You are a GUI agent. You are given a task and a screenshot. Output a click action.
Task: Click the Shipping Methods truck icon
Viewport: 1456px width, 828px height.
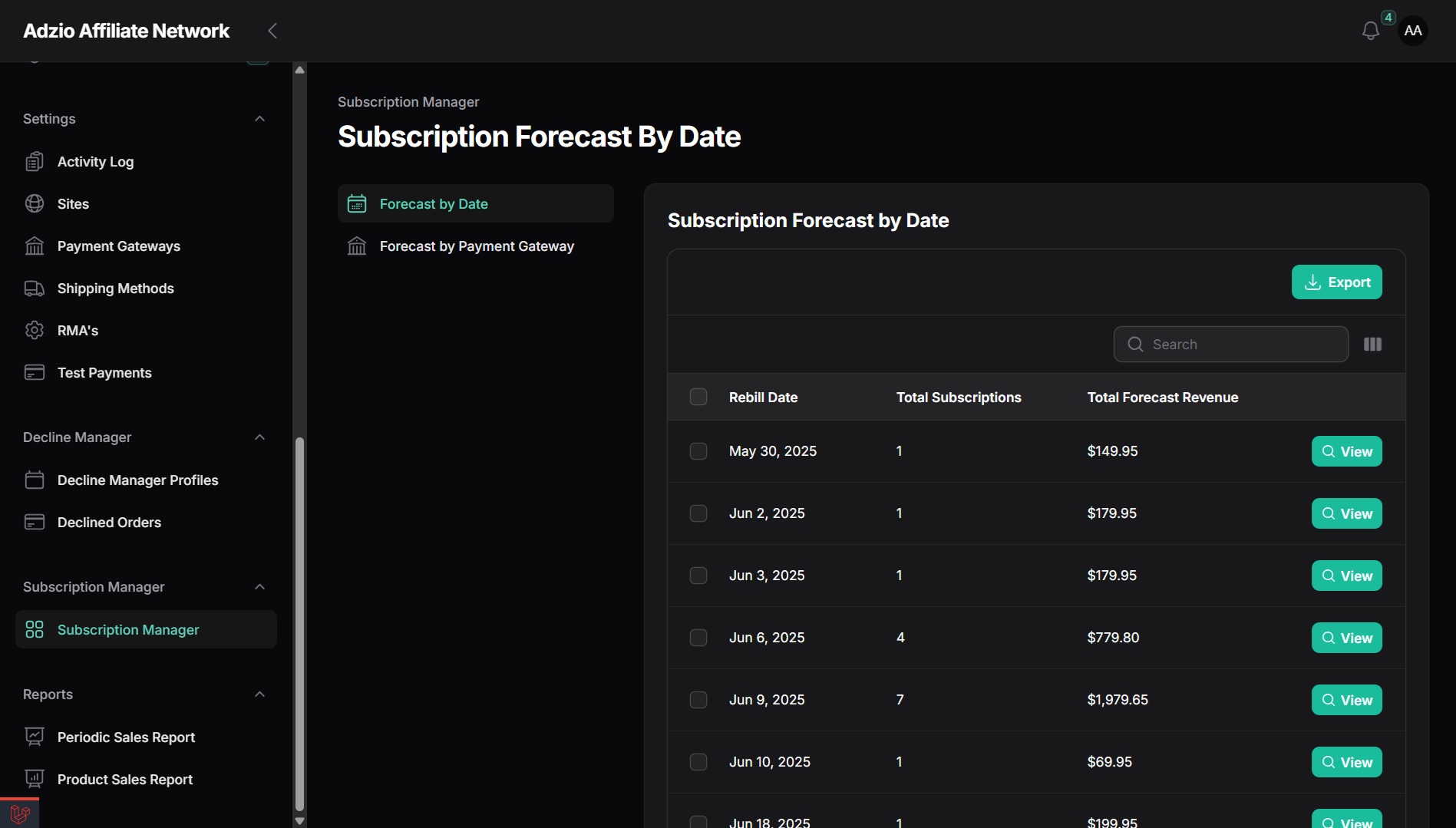[35, 289]
